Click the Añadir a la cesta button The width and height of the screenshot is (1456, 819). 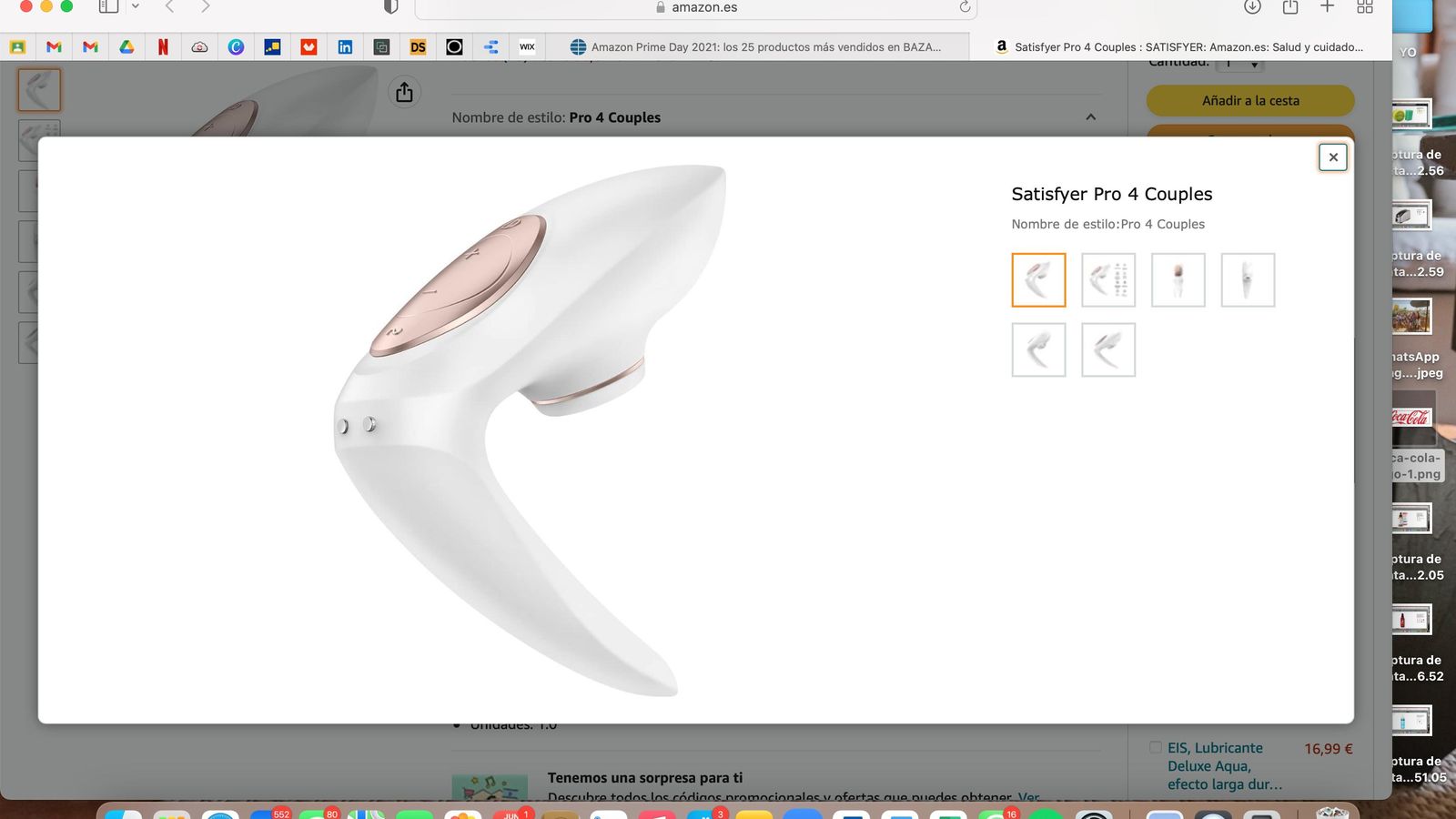(x=1250, y=100)
